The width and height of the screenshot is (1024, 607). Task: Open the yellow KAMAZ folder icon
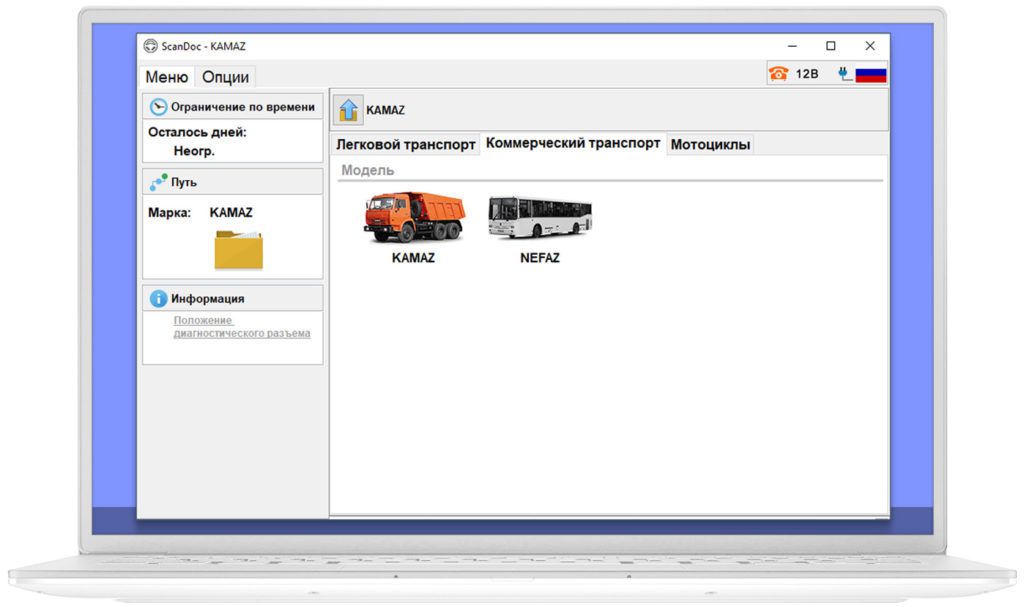tap(238, 249)
